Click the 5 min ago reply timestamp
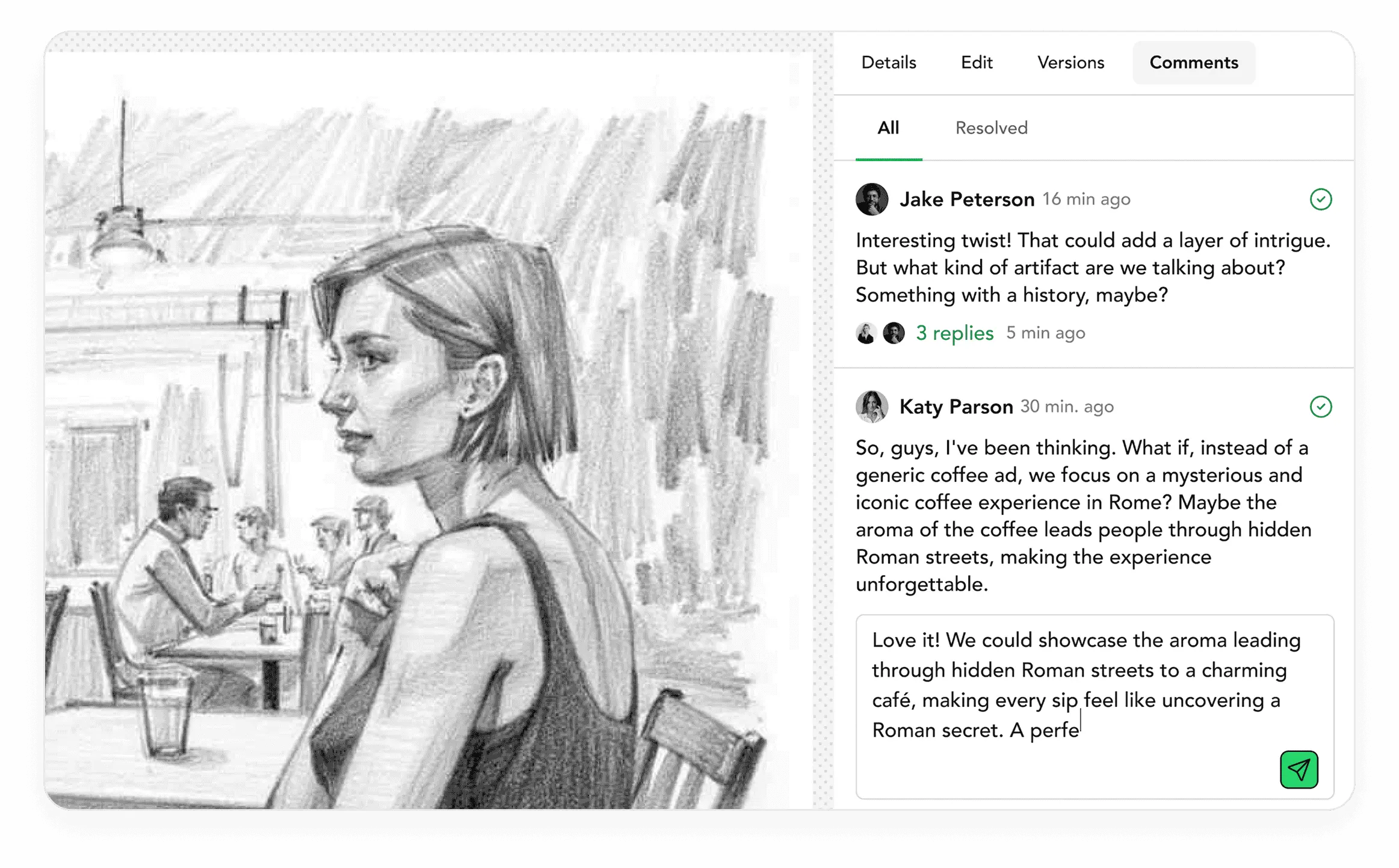The width and height of the screenshot is (1399, 868). pos(1045,333)
